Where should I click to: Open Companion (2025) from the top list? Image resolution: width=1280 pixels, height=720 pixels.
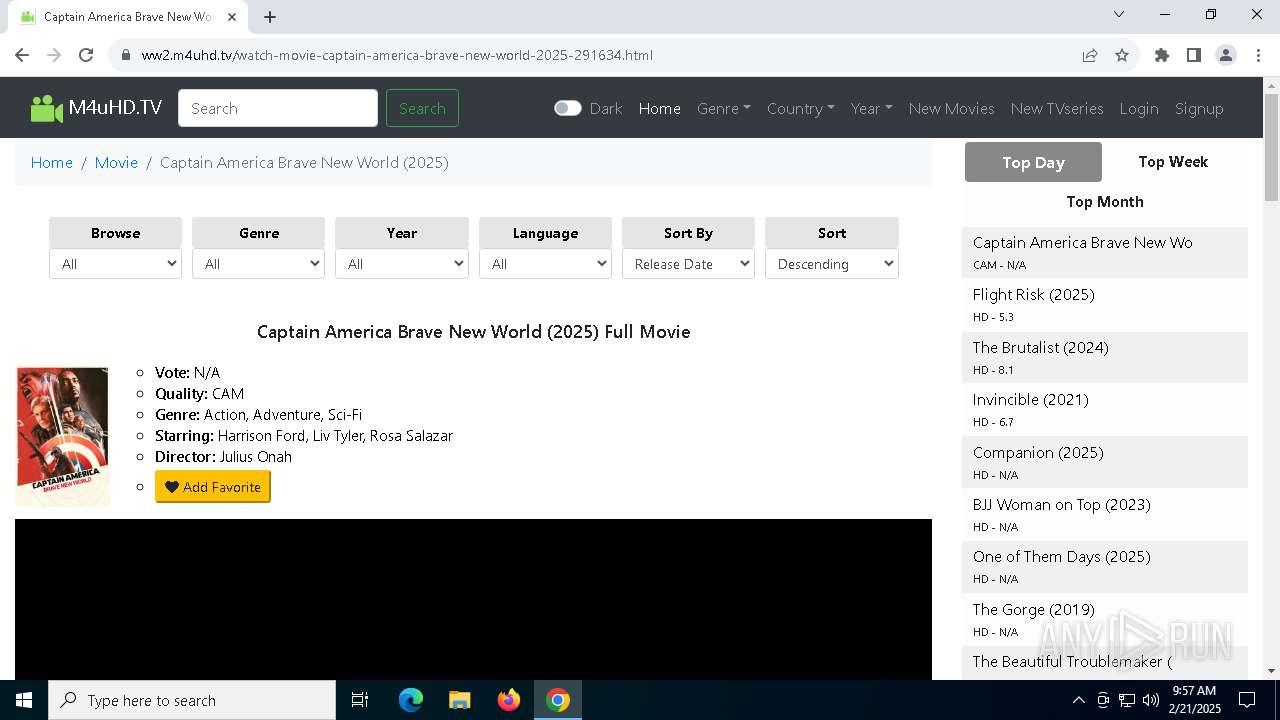(1038, 452)
